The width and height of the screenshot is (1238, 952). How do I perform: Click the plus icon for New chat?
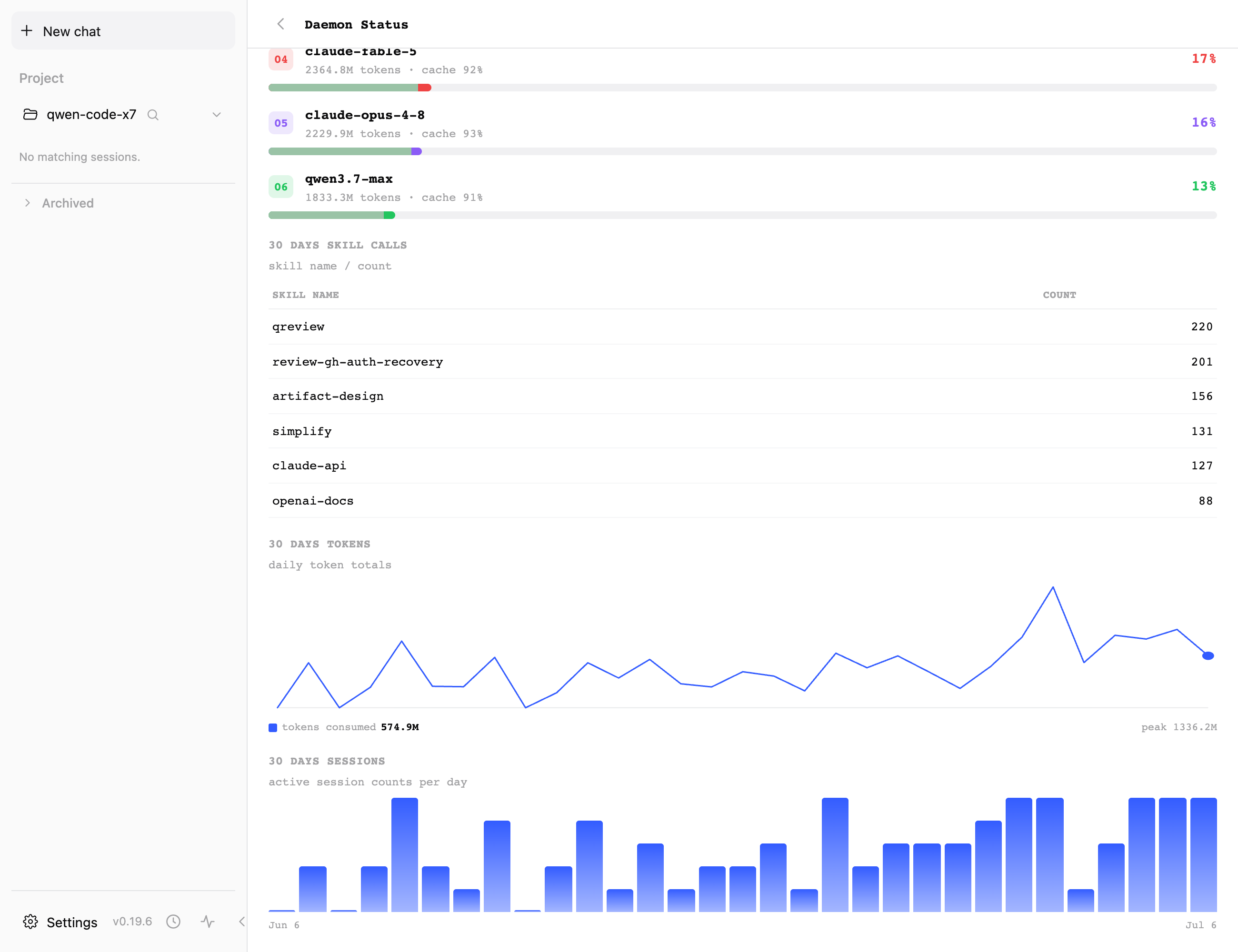(27, 30)
